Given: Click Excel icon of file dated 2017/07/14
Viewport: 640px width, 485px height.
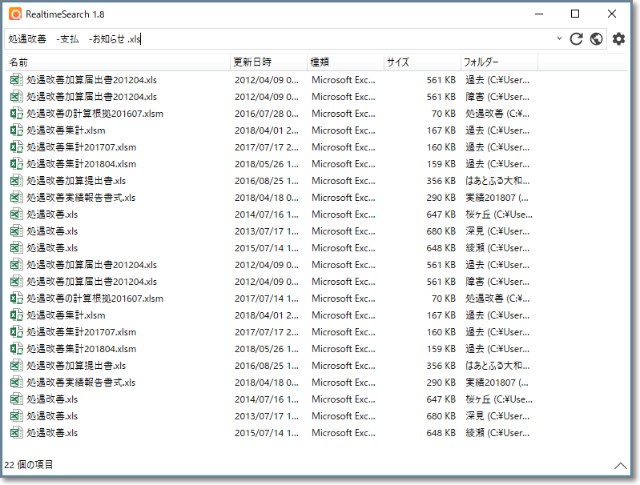Looking at the screenshot, I should 16,298.
